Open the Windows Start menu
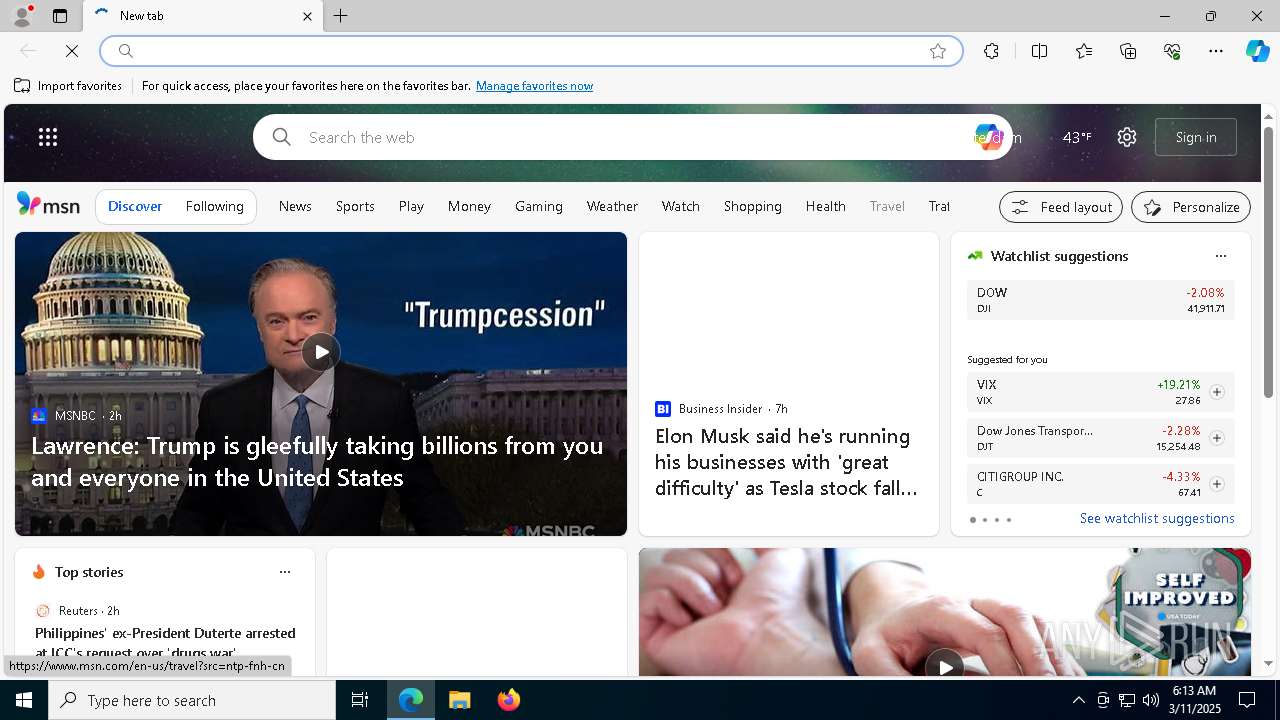Image resolution: width=1280 pixels, height=720 pixels. pyautogui.click(x=24, y=700)
